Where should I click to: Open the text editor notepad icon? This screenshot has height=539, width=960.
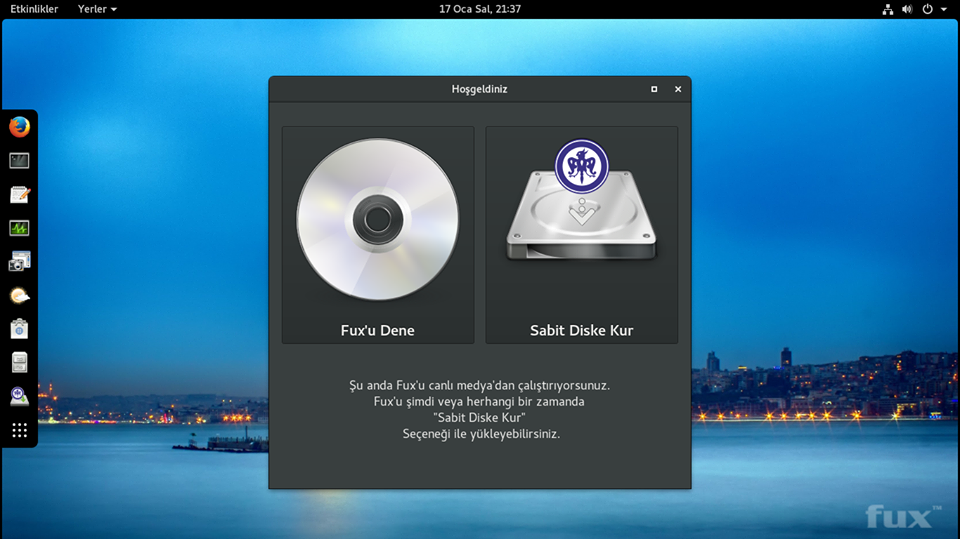[19, 194]
